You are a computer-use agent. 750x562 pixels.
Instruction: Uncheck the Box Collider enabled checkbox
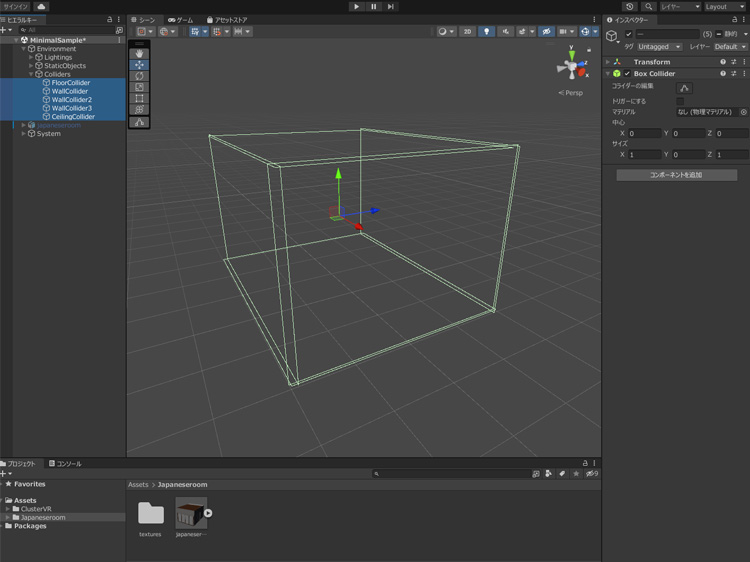tap(627, 74)
